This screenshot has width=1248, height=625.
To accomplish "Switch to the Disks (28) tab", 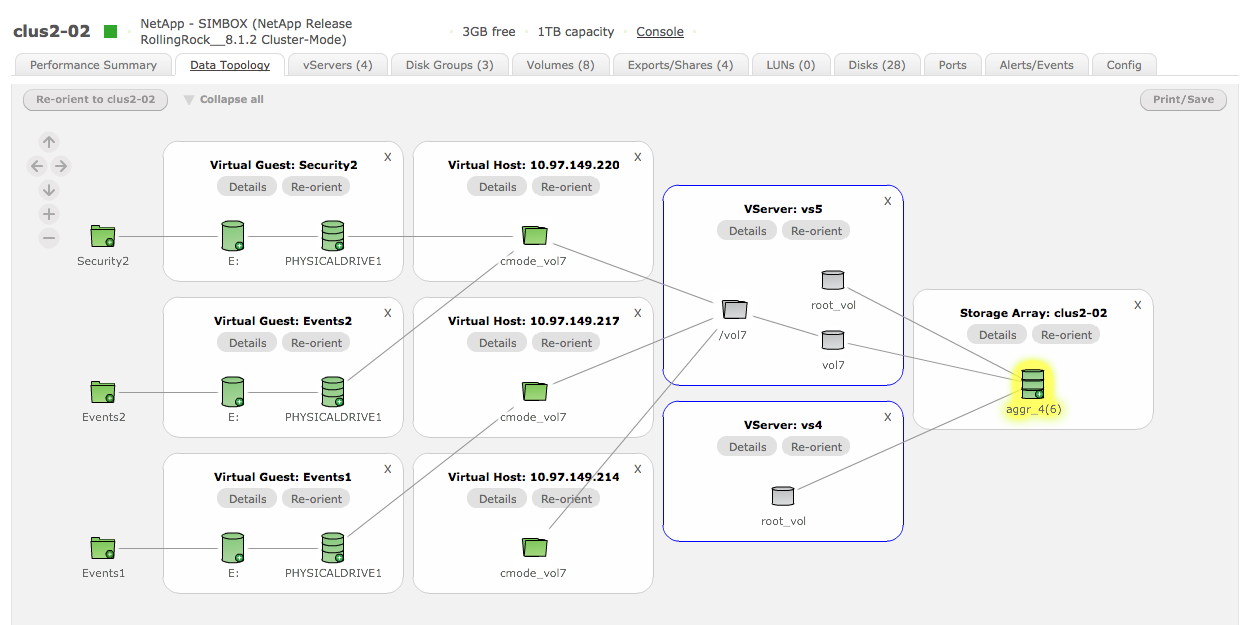I will coord(876,65).
